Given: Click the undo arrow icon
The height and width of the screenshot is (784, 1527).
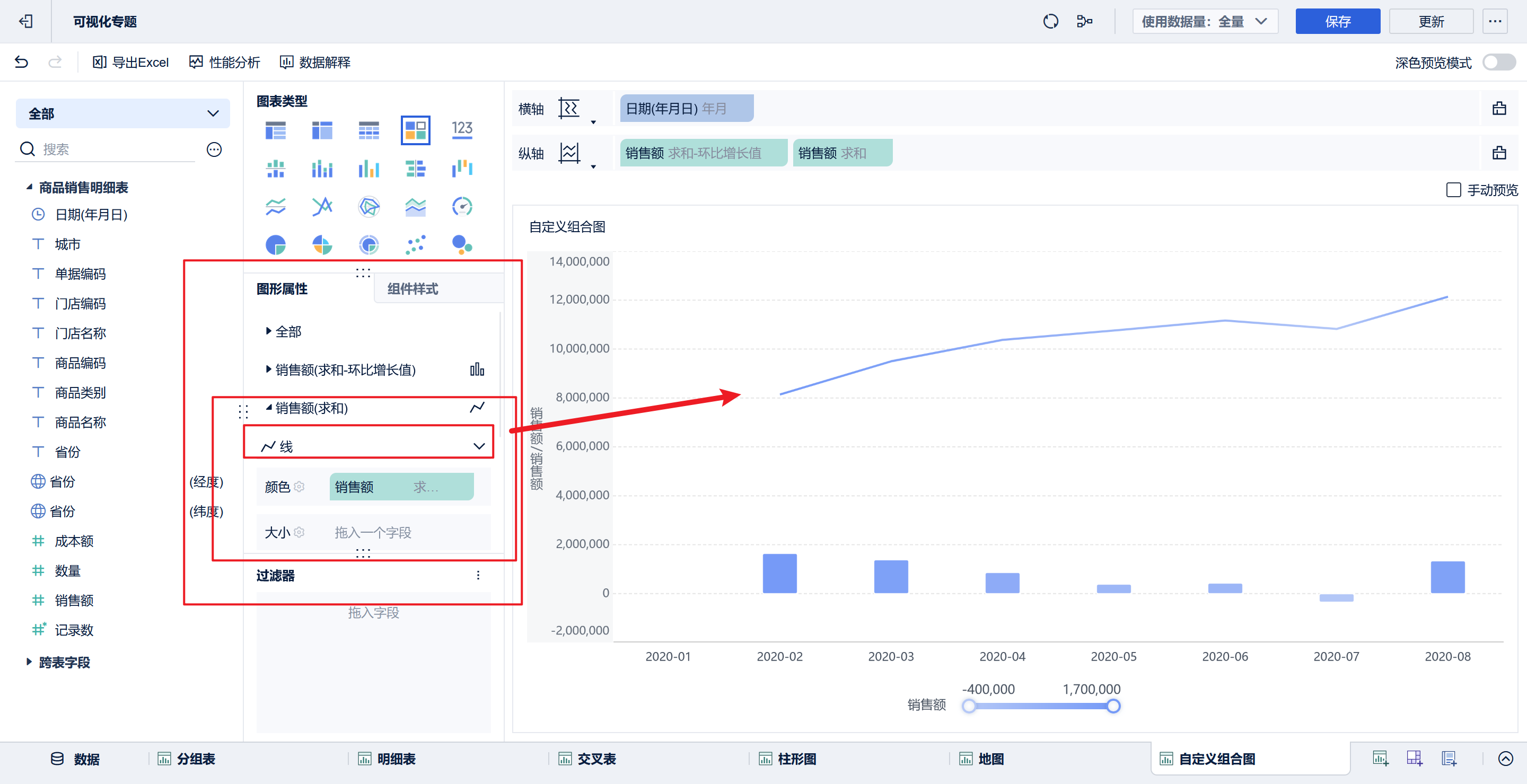Looking at the screenshot, I should click(21, 62).
